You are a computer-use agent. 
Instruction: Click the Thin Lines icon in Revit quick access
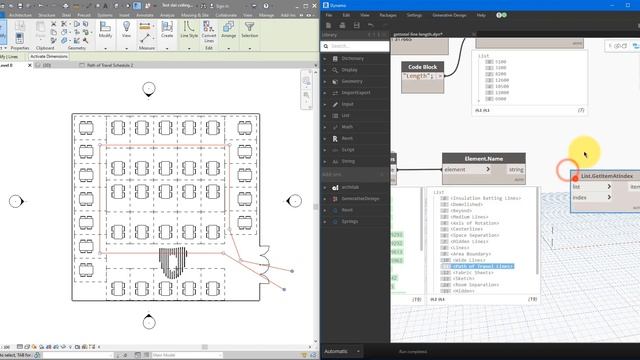(137, 6)
